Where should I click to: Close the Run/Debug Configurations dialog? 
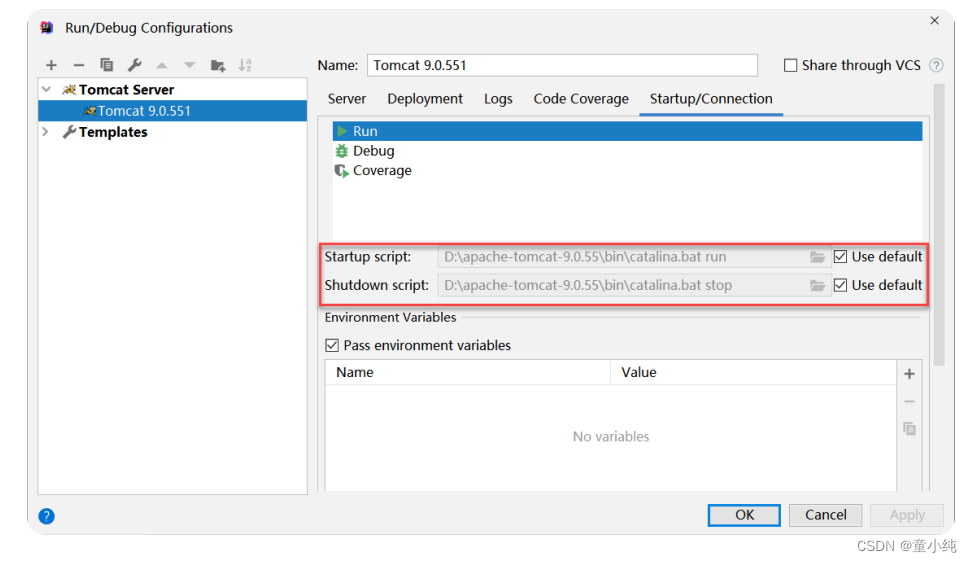934,20
